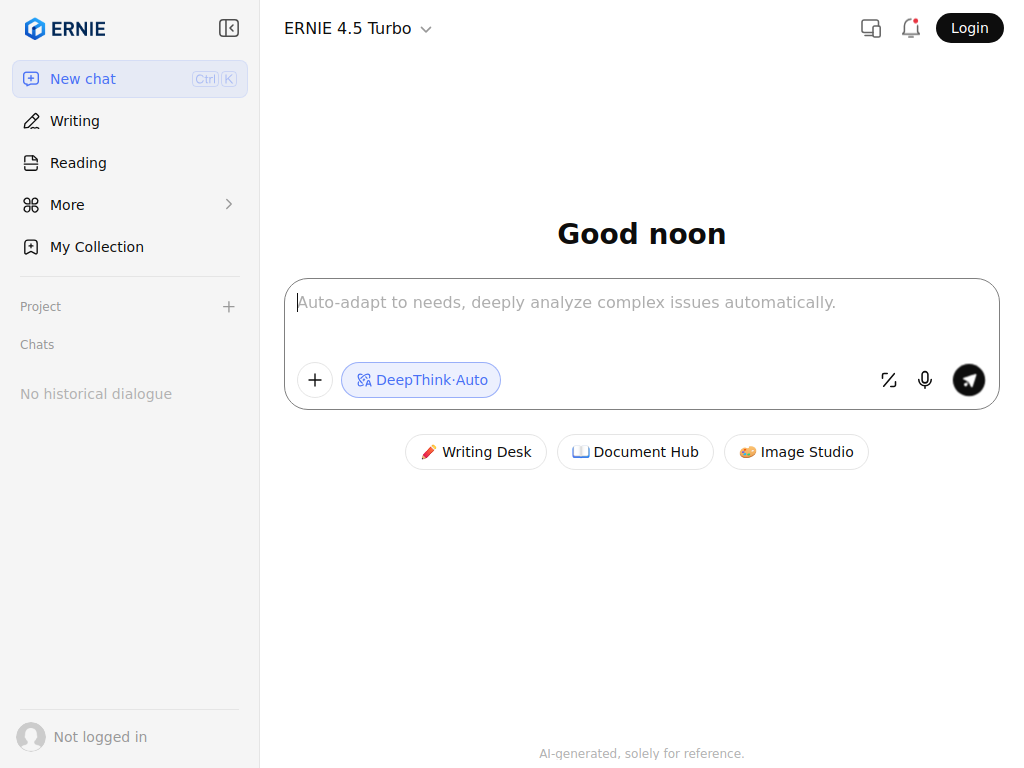Toggle the DeepThink·Auto mode
The image size is (1024, 768).
[421, 380]
